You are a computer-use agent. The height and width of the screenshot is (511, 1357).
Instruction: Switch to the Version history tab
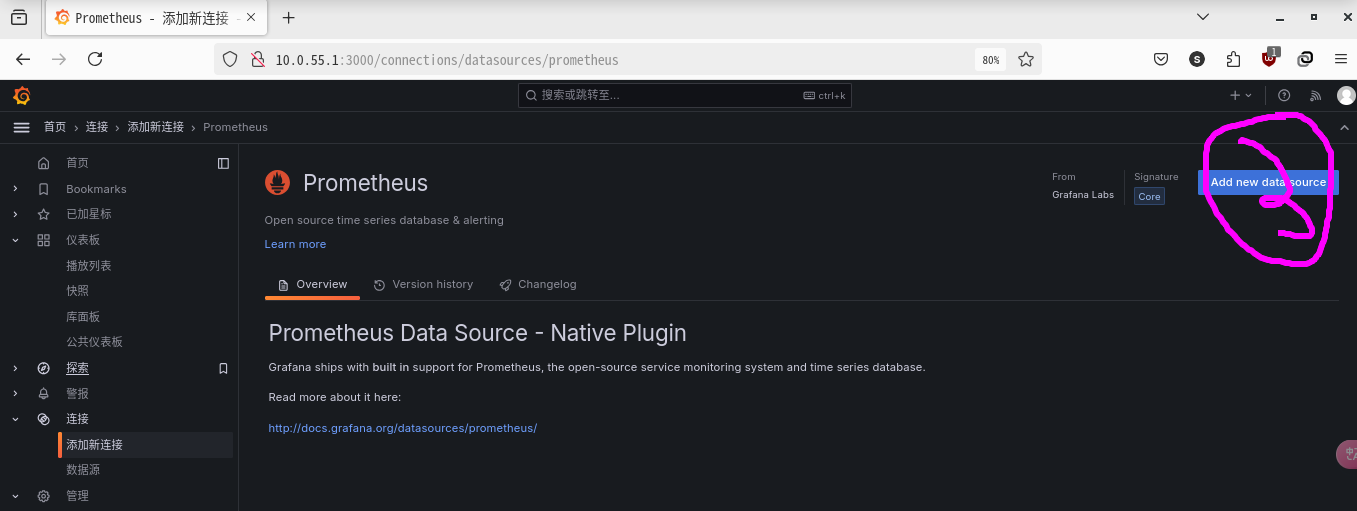[423, 284]
